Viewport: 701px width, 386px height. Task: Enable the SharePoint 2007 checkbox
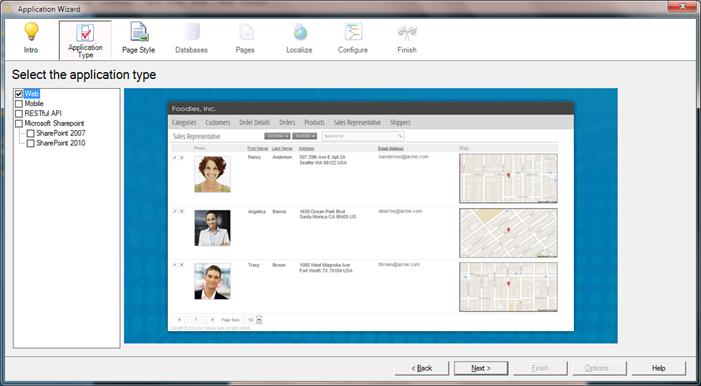(30, 133)
